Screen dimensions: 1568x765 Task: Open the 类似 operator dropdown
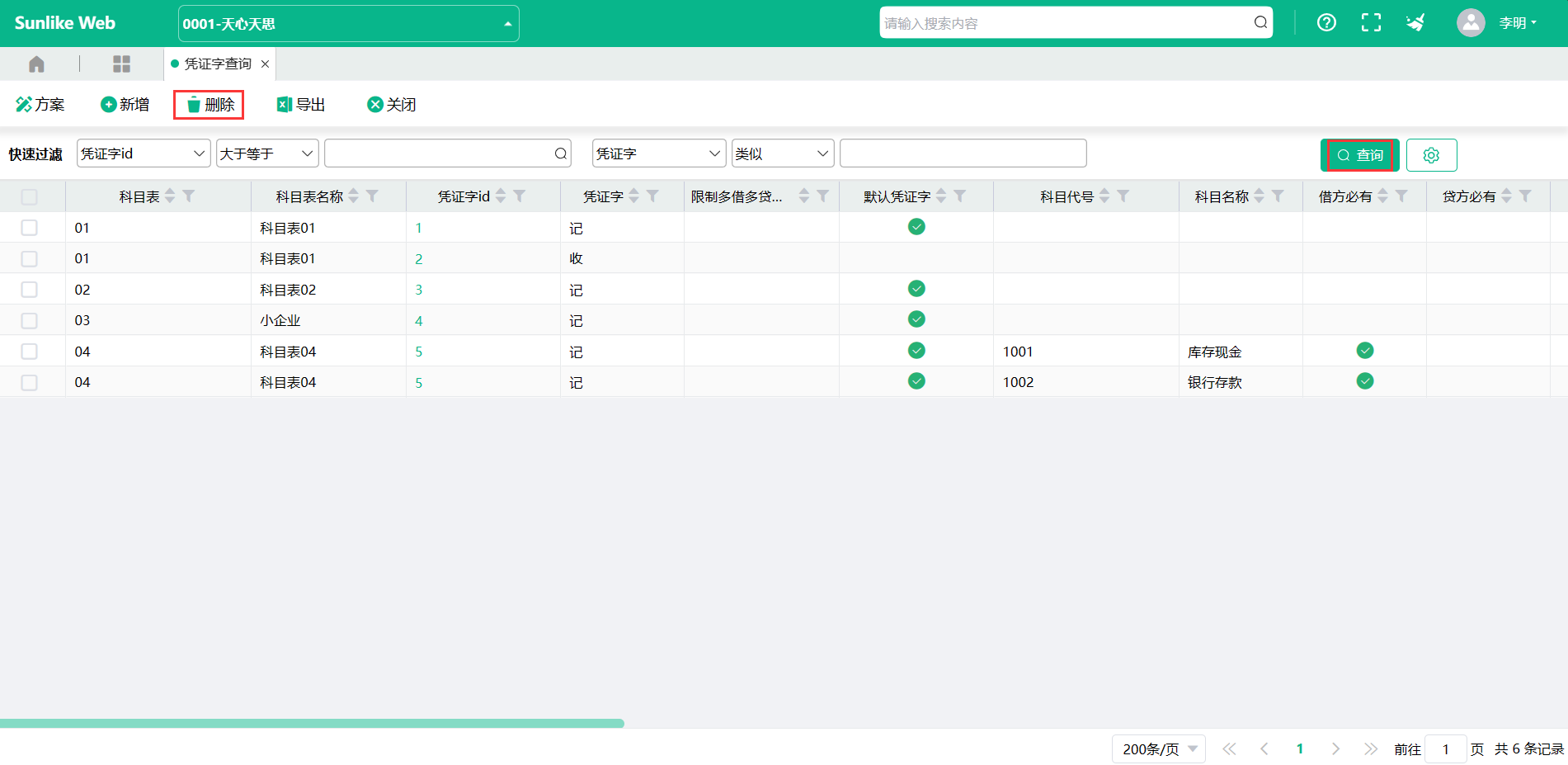tap(783, 153)
